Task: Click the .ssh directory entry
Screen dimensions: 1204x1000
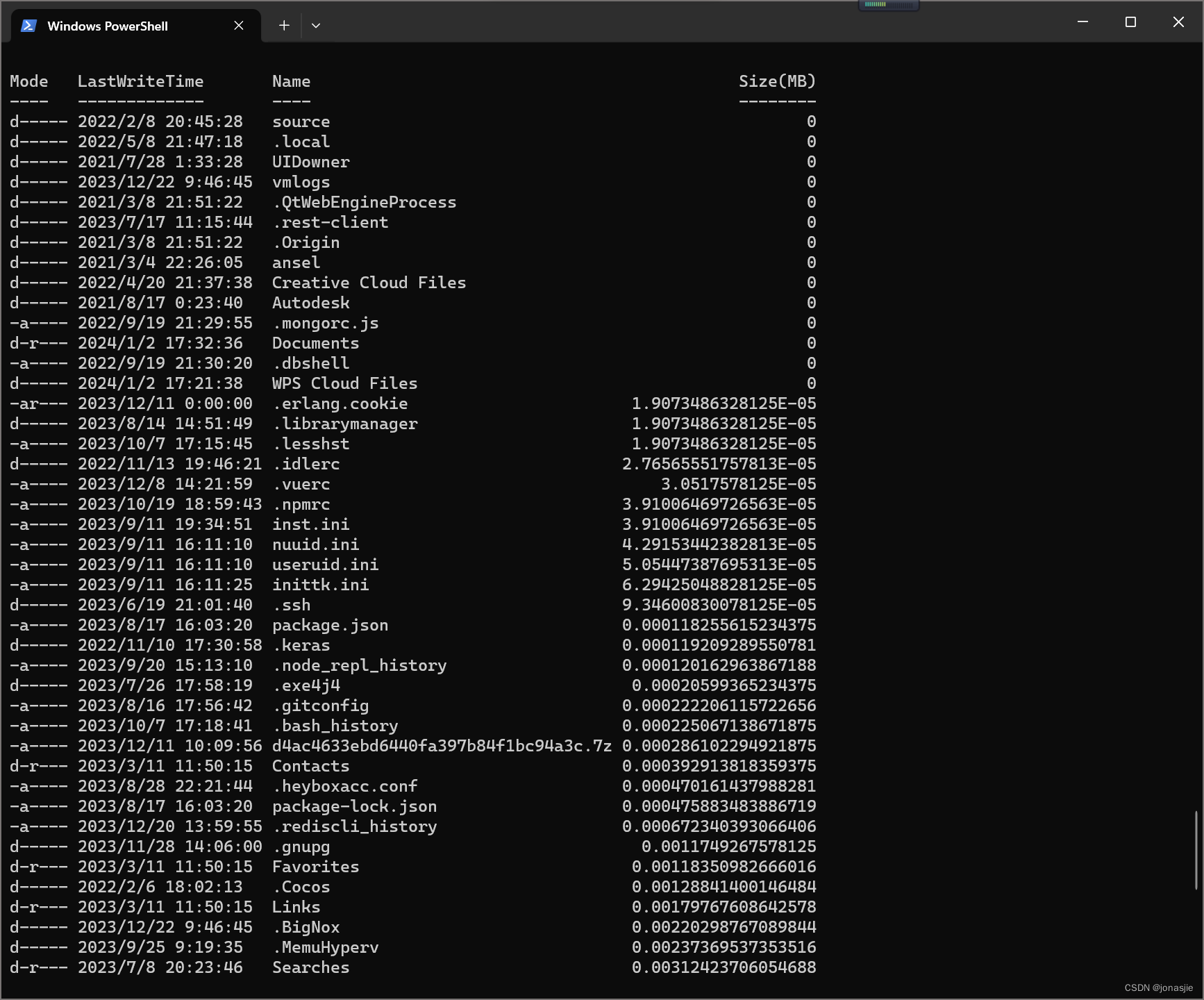Action: coord(291,605)
